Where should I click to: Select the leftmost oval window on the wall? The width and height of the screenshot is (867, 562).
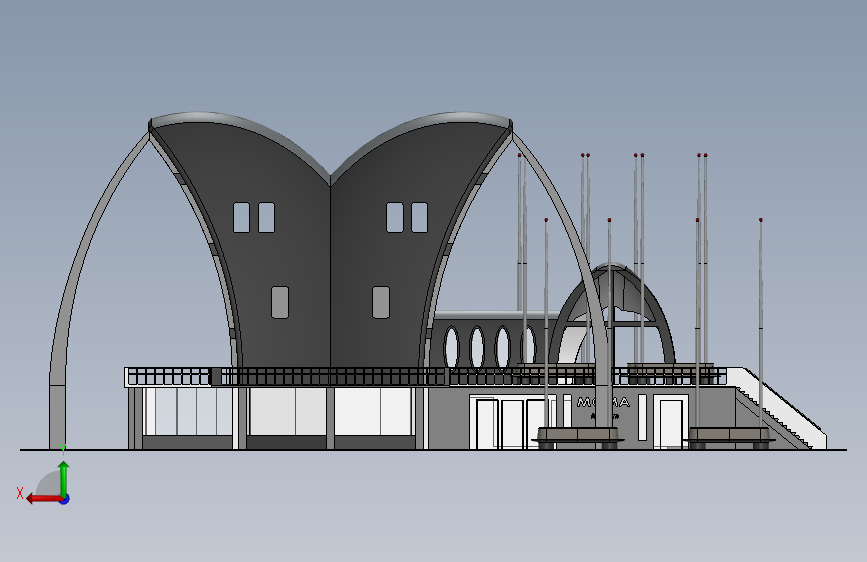451,347
